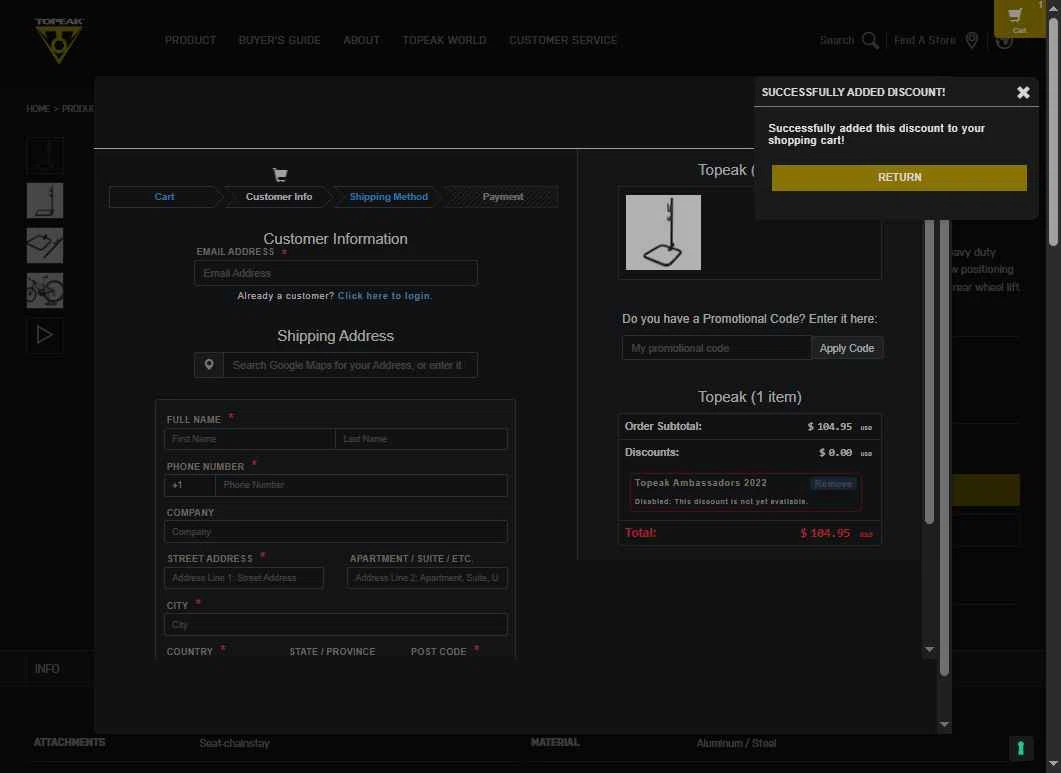1061x773 pixels.
Task: Click the Google Maps address search field
Action: 350,365
